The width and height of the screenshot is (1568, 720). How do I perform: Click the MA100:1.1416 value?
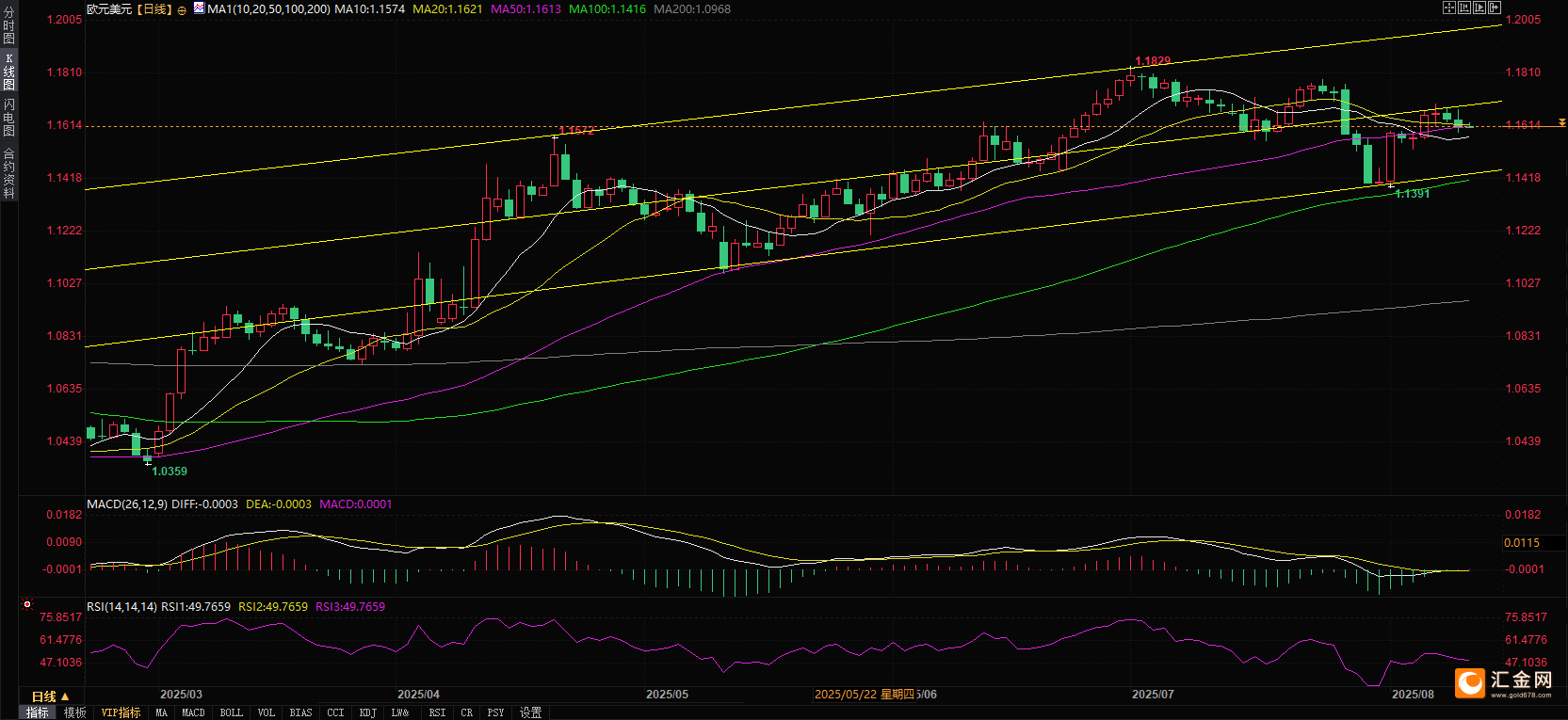pos(607,9)
